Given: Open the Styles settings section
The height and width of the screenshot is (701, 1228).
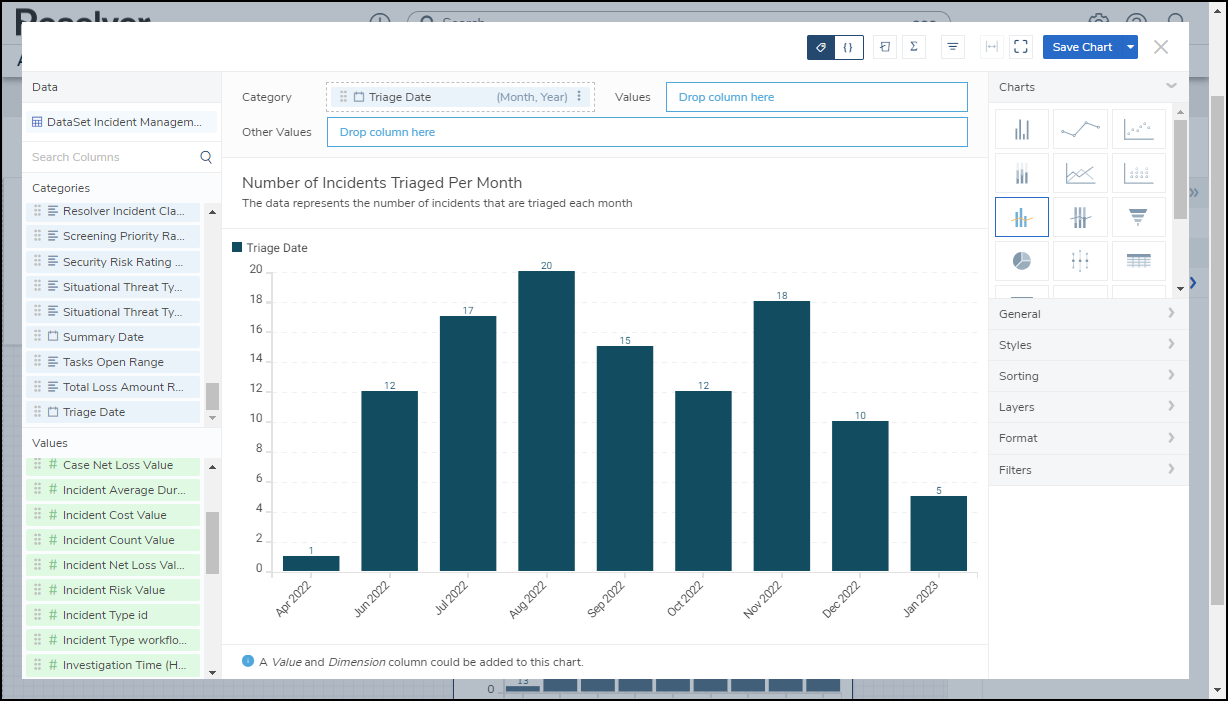Looking at the screenshot, I should pyautogui.click(x=1087, y=345).
